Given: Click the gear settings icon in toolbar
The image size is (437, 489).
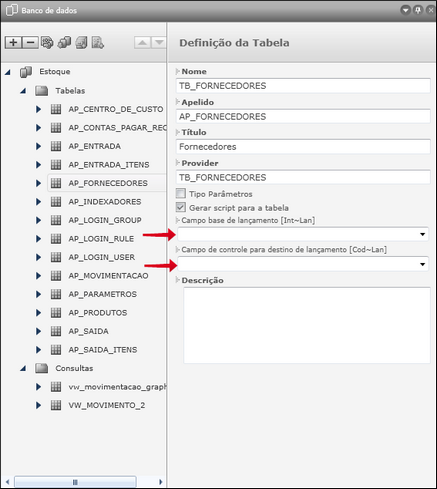Looking at the screenshot, I should click(47, 43).
